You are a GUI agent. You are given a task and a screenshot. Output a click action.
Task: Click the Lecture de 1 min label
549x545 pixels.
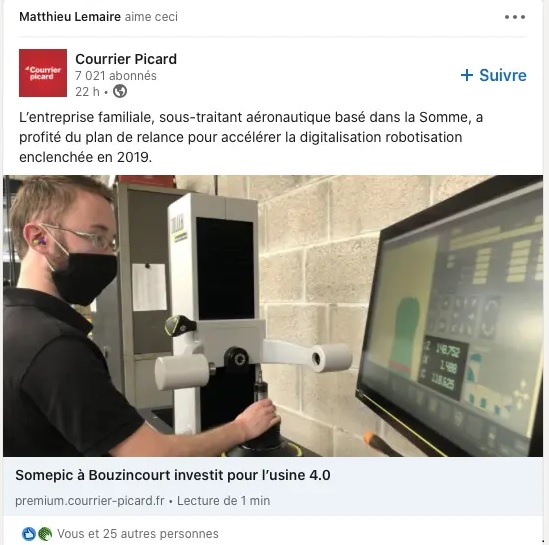[x=223, y=501]
